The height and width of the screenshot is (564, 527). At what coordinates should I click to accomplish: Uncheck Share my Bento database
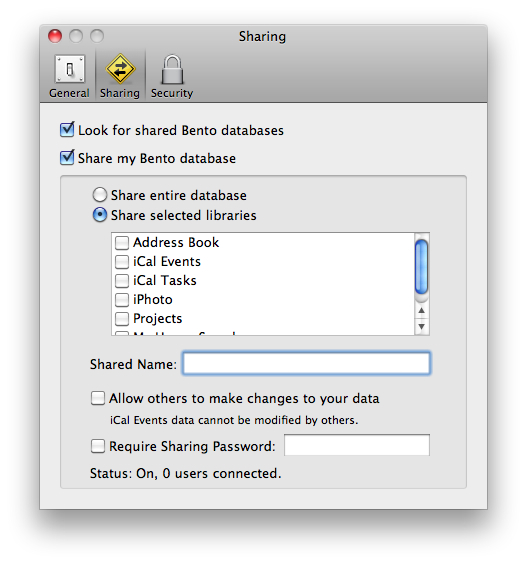pyautogui.click(x=67, y=158)
